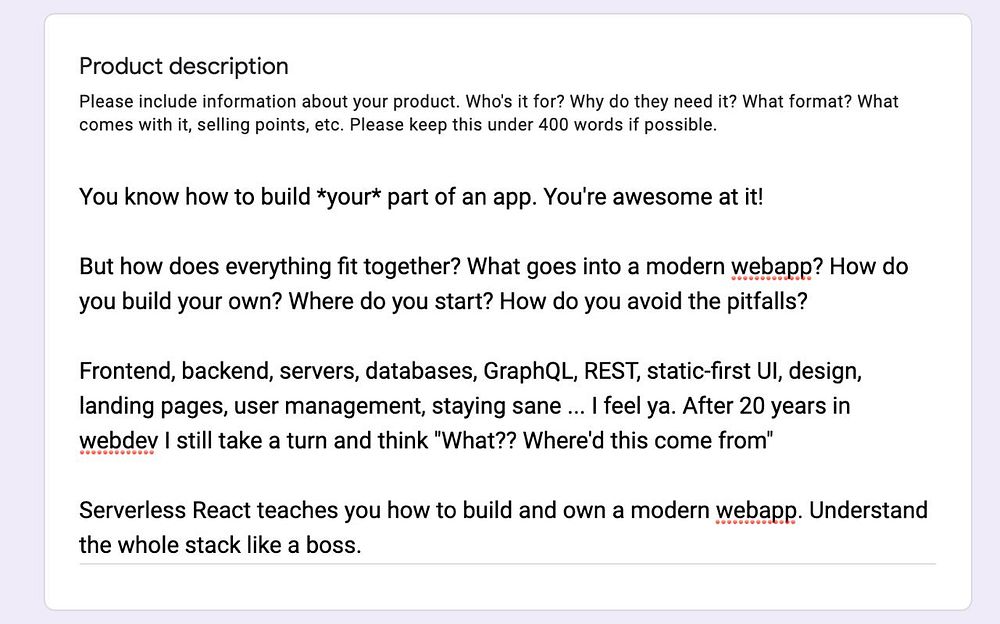The image size is (1000, 624).
Task: Place cursor after "like a boss."
Action: 361,546
